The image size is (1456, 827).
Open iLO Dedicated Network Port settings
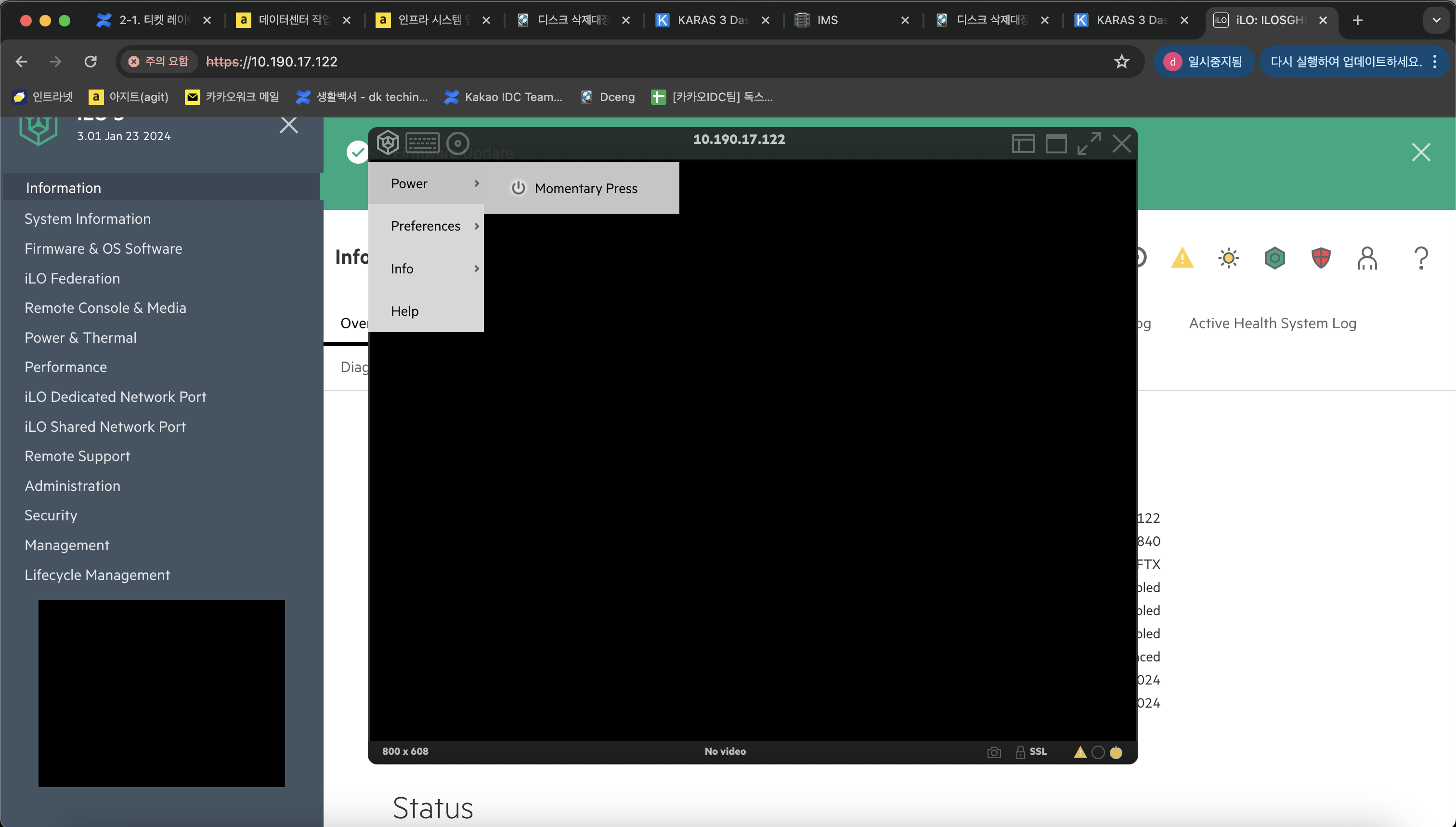[x=116, y=397]
